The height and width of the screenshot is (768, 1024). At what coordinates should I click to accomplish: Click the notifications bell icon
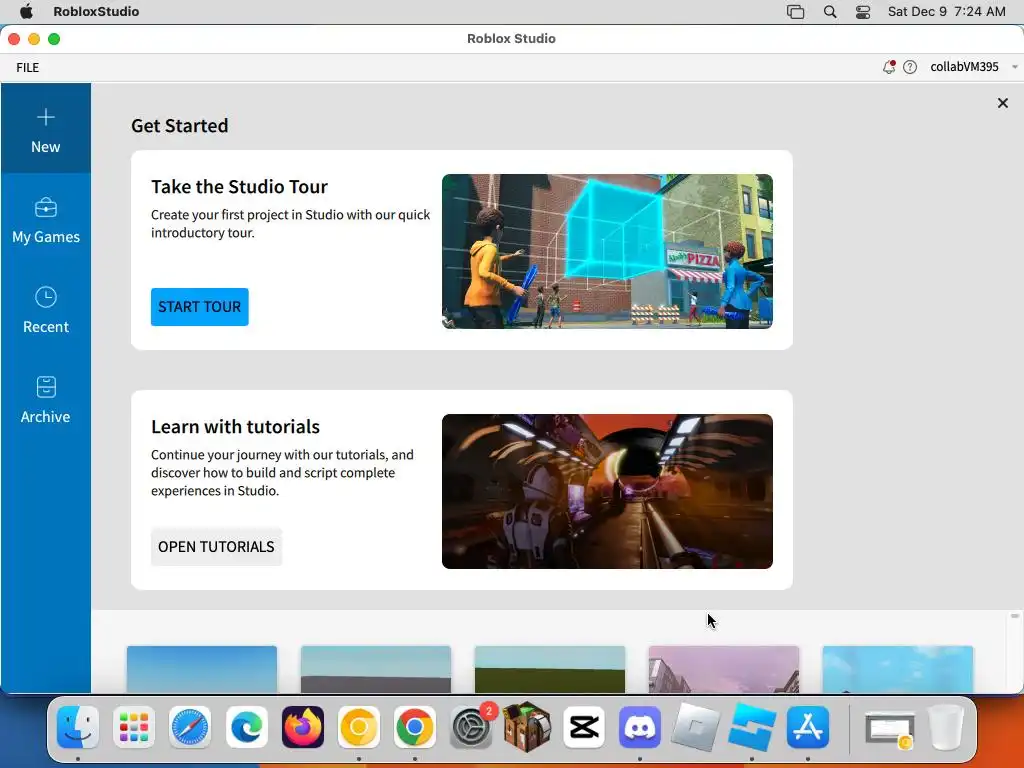888,67
